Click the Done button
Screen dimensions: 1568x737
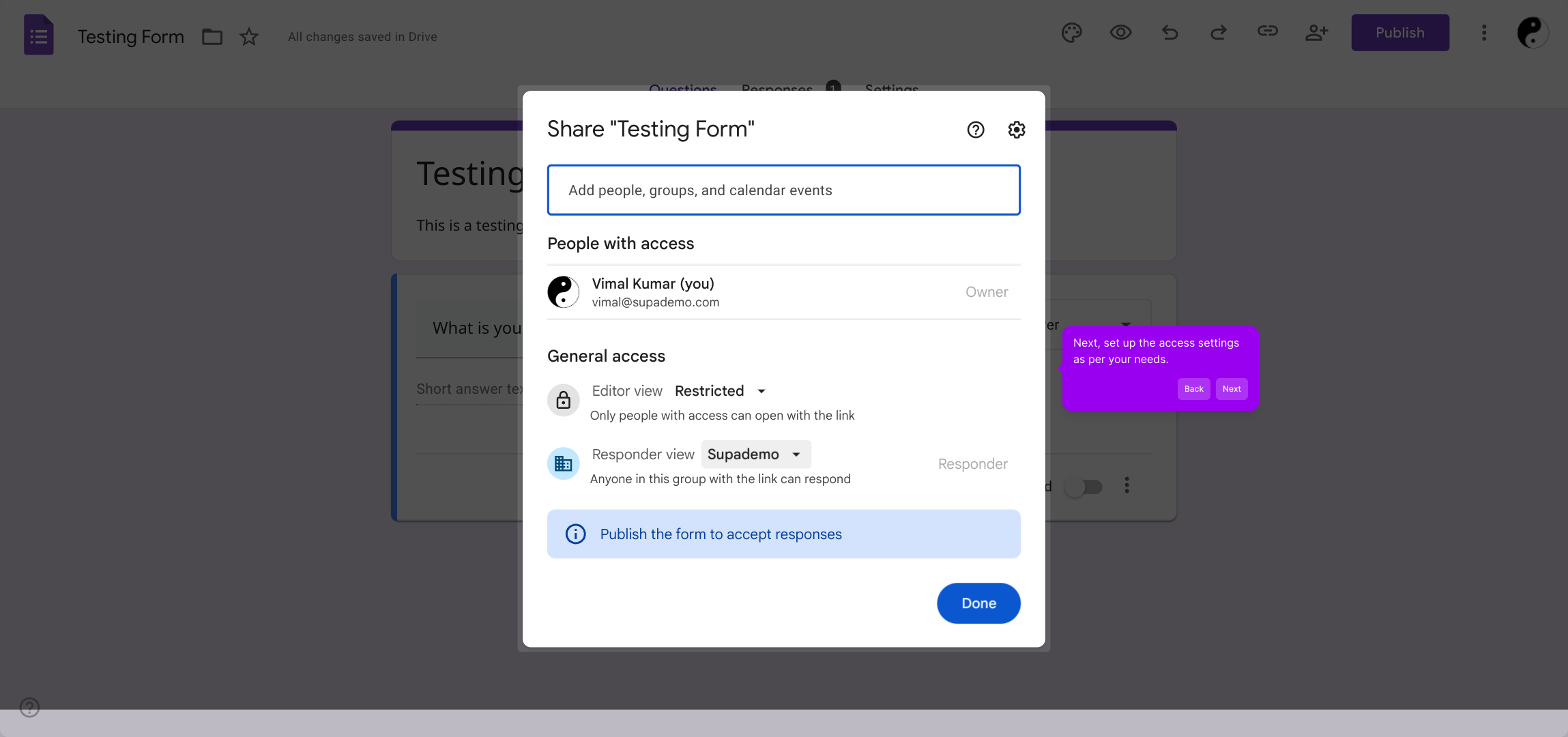[x=978, y=603]
